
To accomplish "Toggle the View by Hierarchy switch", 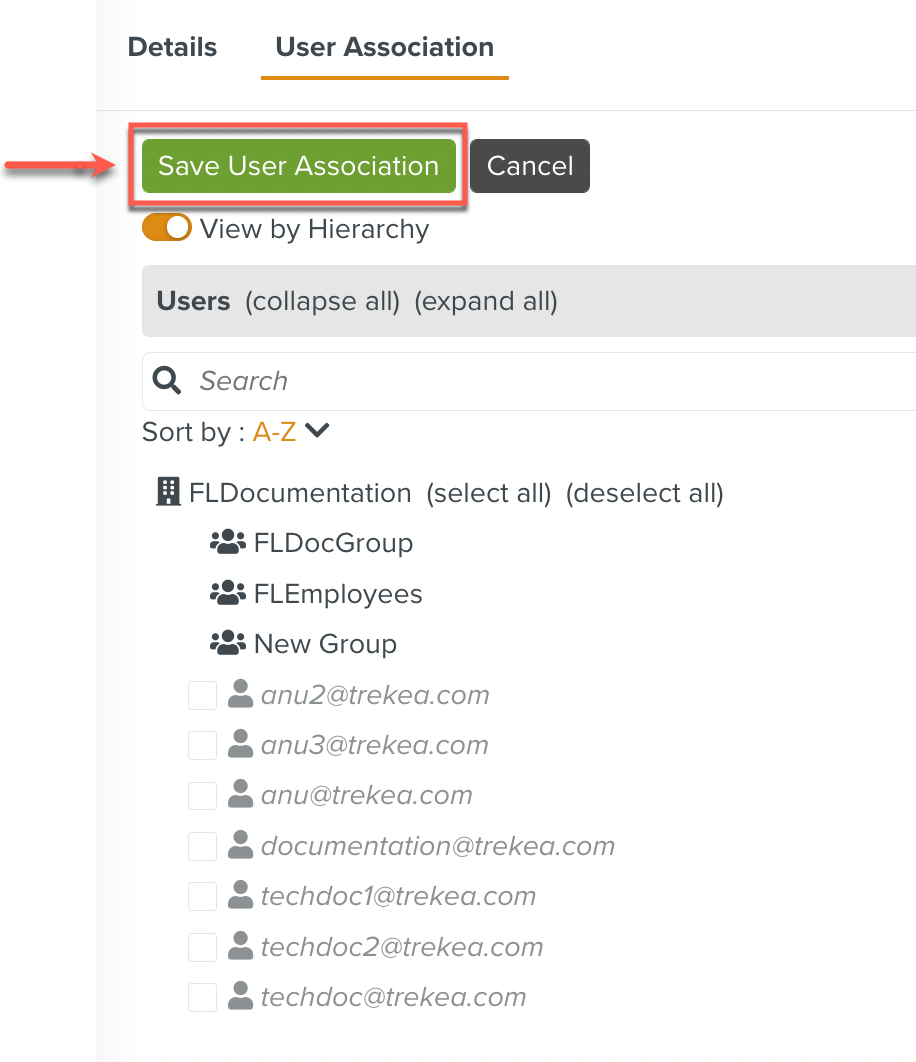I will click(x=167, y=228).
